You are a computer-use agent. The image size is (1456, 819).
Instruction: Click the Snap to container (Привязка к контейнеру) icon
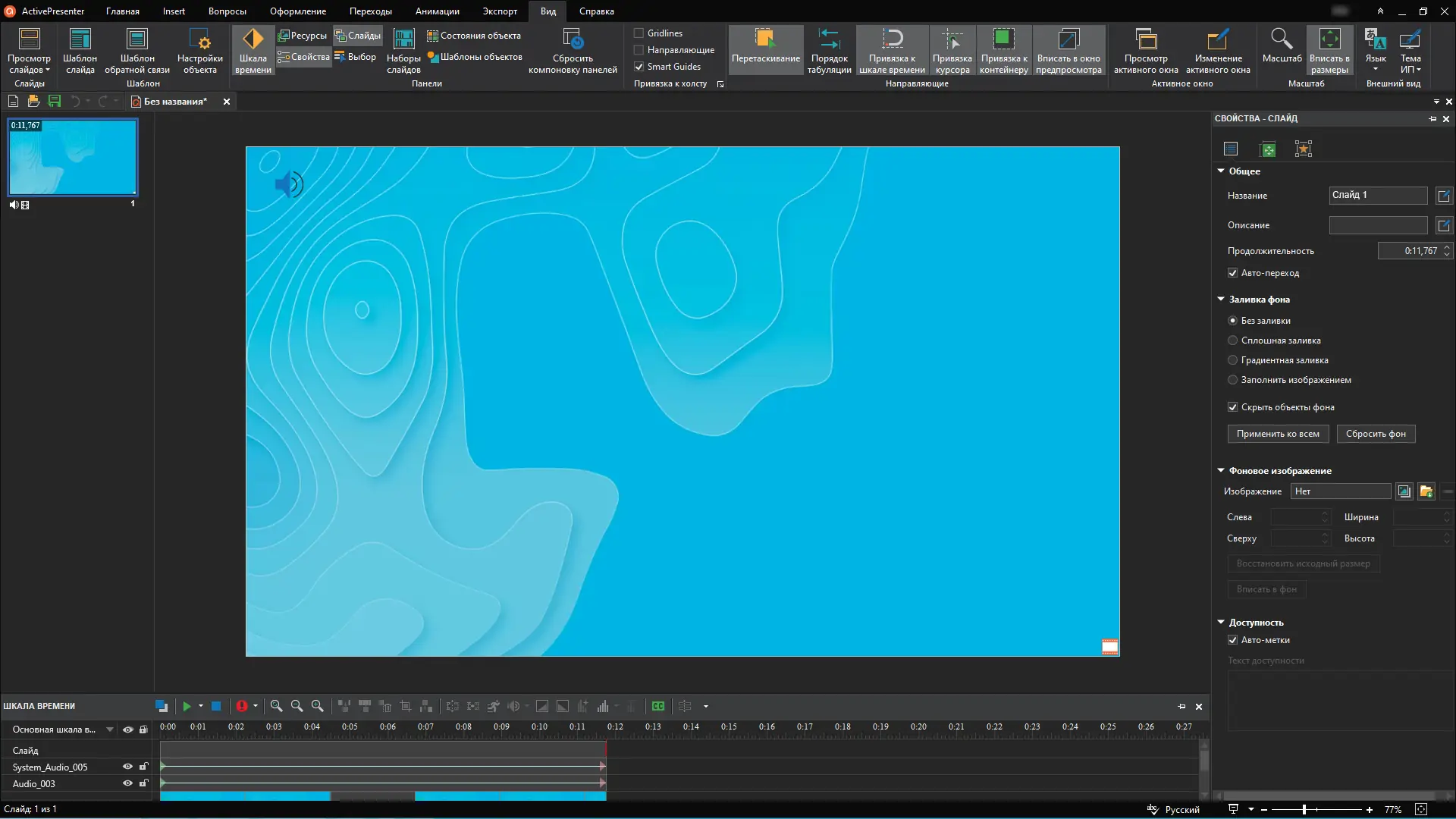[x=1003, y=39]
